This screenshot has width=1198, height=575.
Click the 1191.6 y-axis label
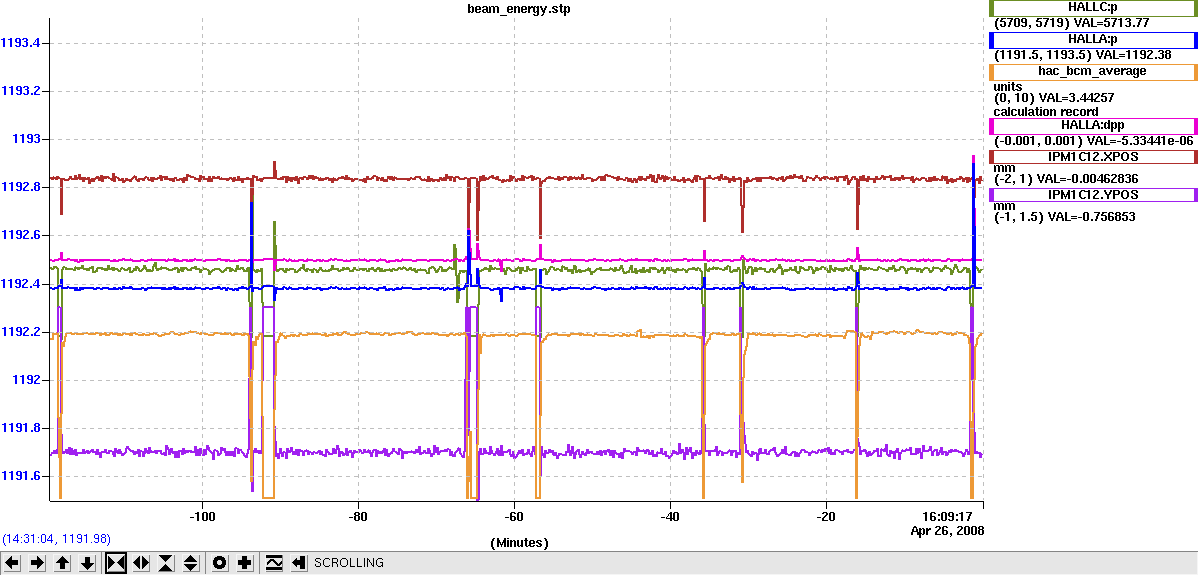(21, 476)
